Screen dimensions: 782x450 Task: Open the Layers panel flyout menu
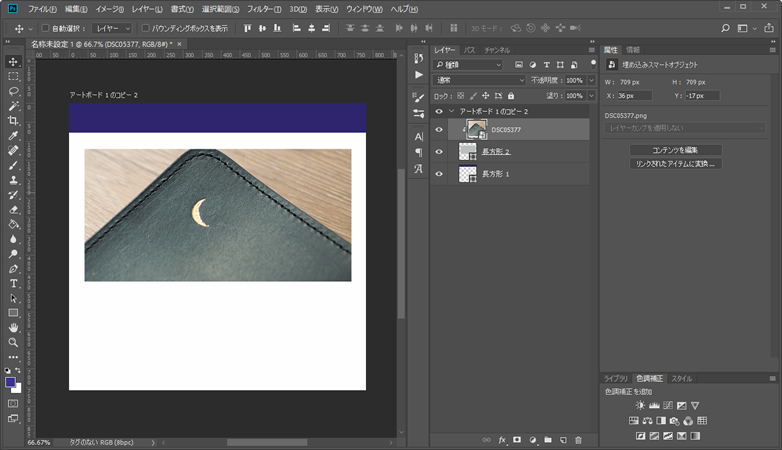click(591, 50)
